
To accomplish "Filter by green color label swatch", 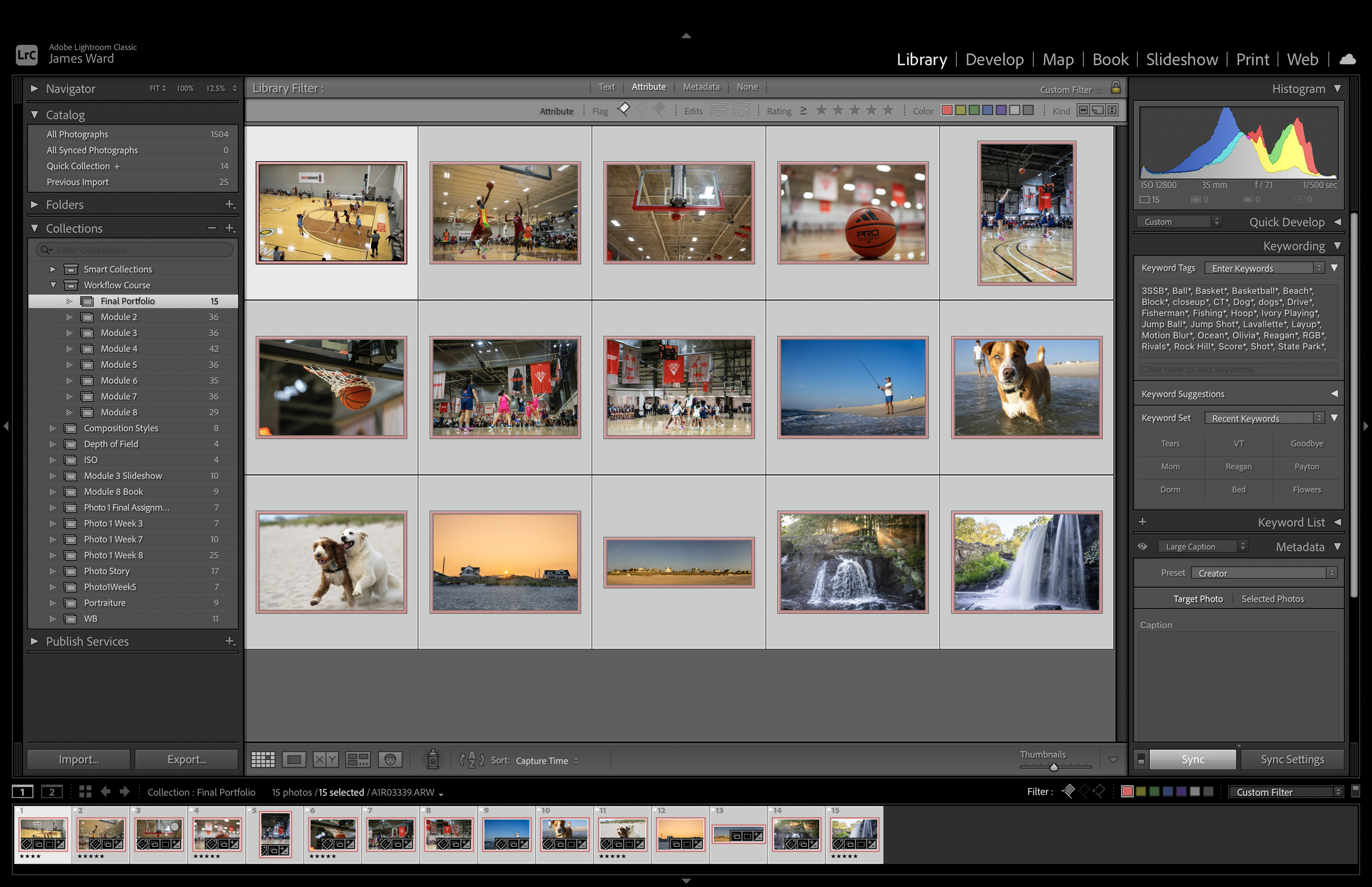I will pyautogui.click(x=974, y=110).
